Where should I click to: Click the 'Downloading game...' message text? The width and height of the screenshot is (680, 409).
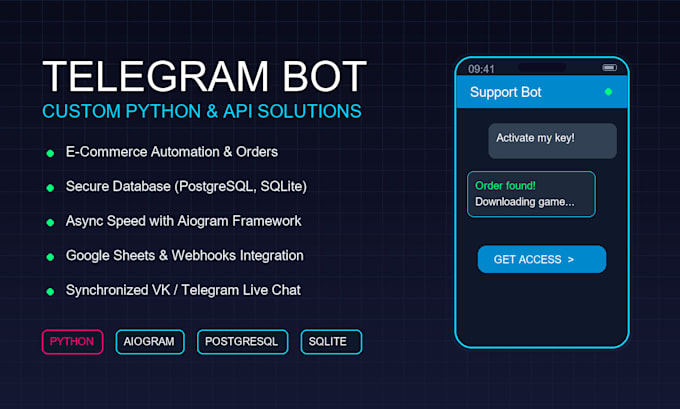pyautogui.click(x=525, y=202)
